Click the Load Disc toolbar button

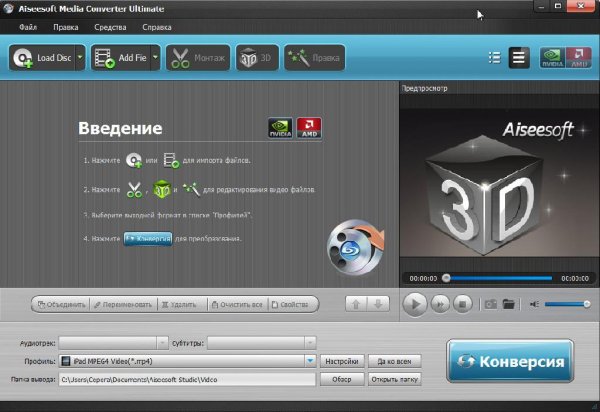click(x=42, y=58)
